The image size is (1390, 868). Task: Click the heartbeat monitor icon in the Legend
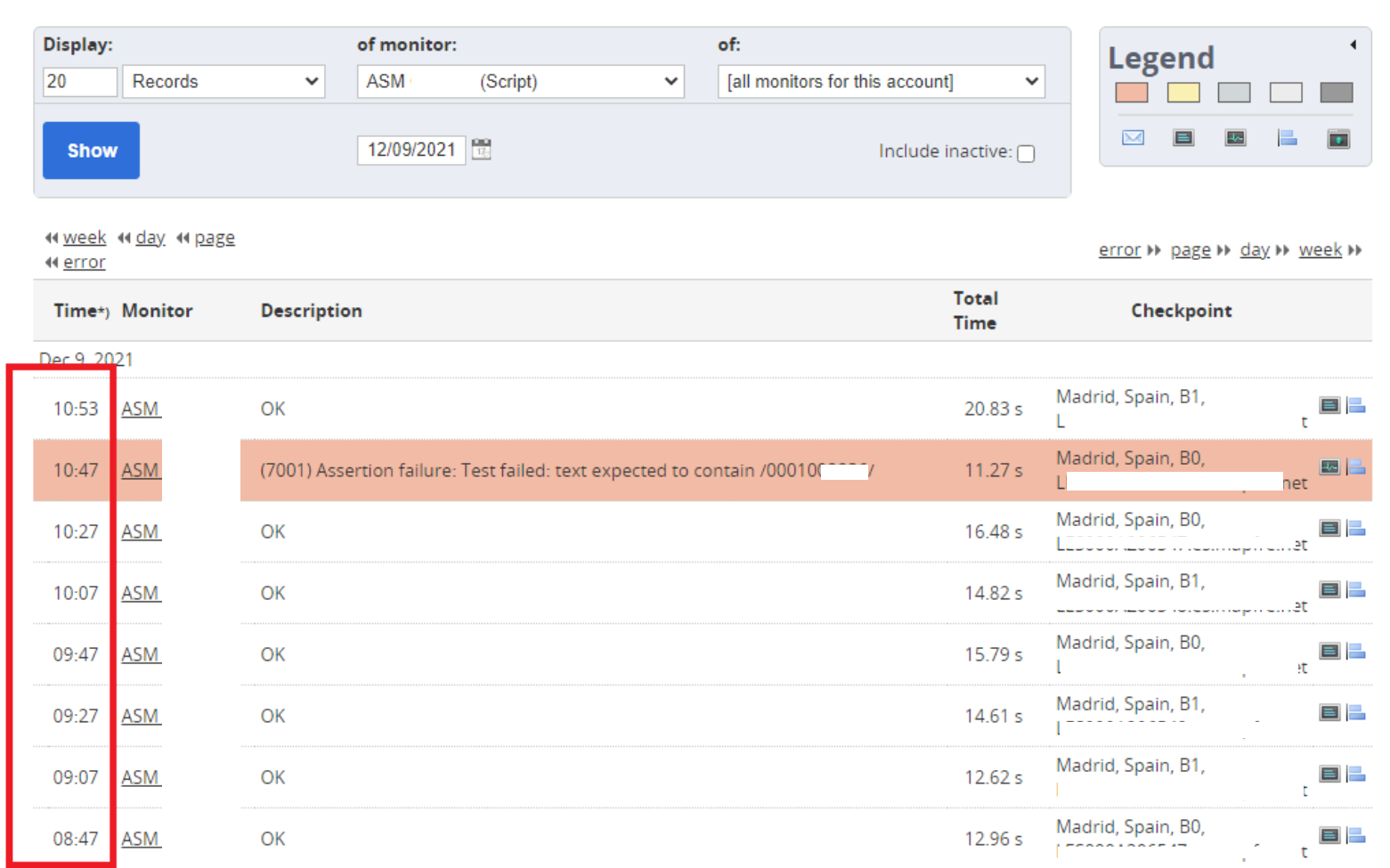point(1234,138)
